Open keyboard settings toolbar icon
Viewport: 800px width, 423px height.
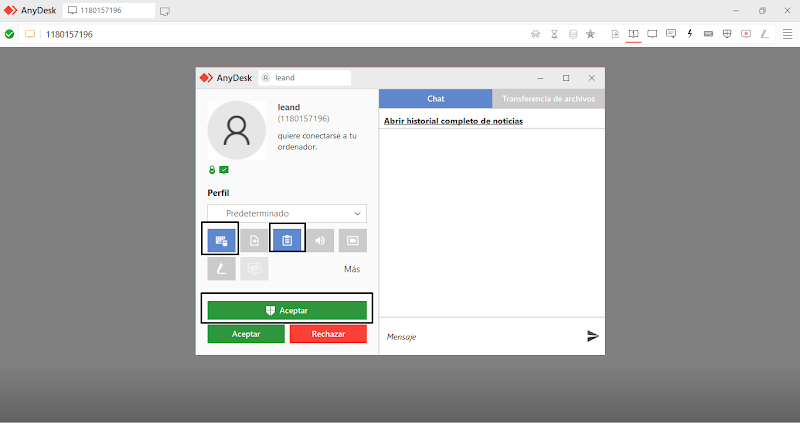pos(708,34)
